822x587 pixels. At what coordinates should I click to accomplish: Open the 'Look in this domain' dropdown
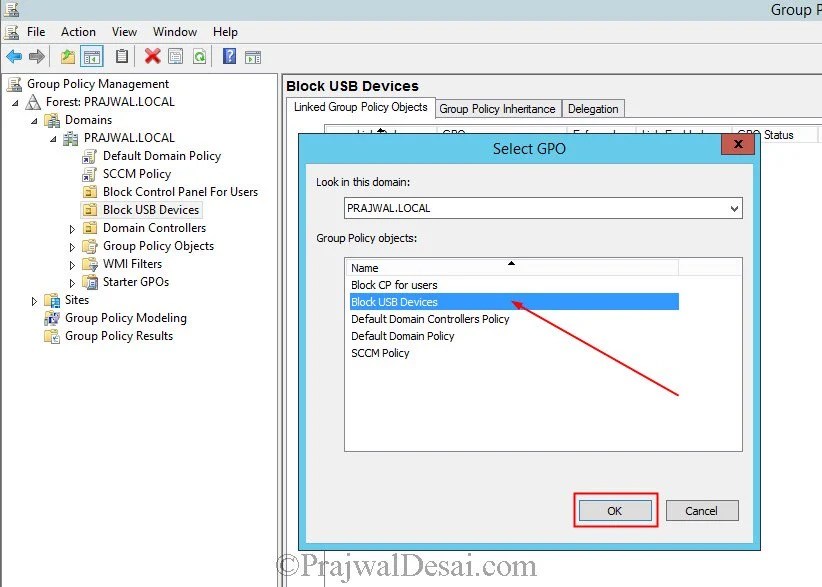pos(736,208)
